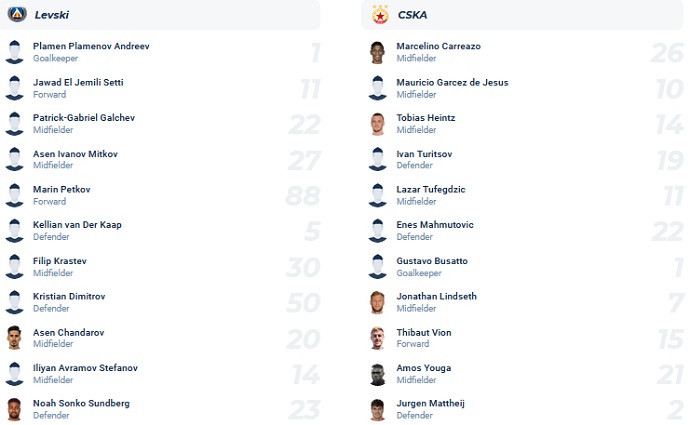Open Jurgen Mattheij's player name link
The width and height of the screenshot is (690, 425).
coord(430,403)
